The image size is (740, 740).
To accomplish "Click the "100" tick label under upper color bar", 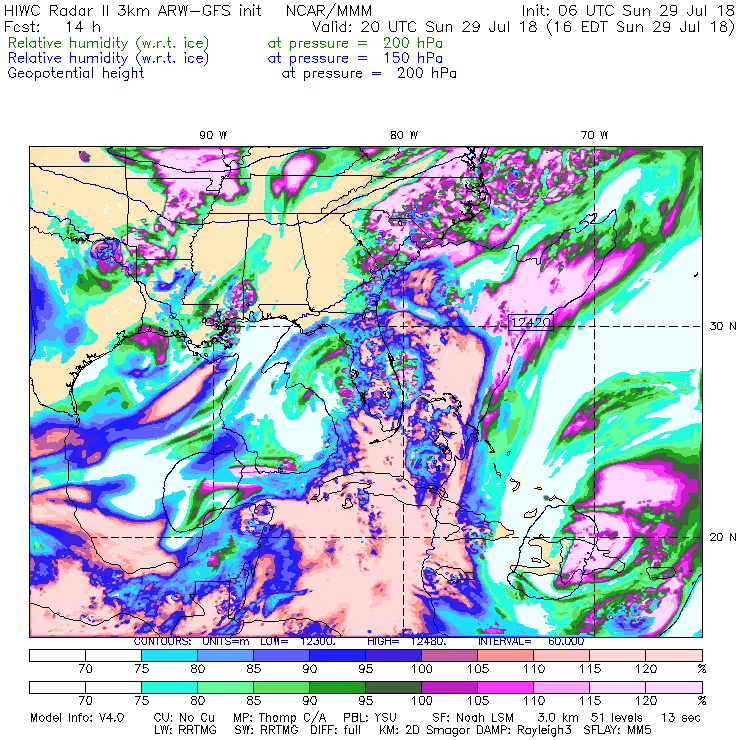I will [421, 669].
